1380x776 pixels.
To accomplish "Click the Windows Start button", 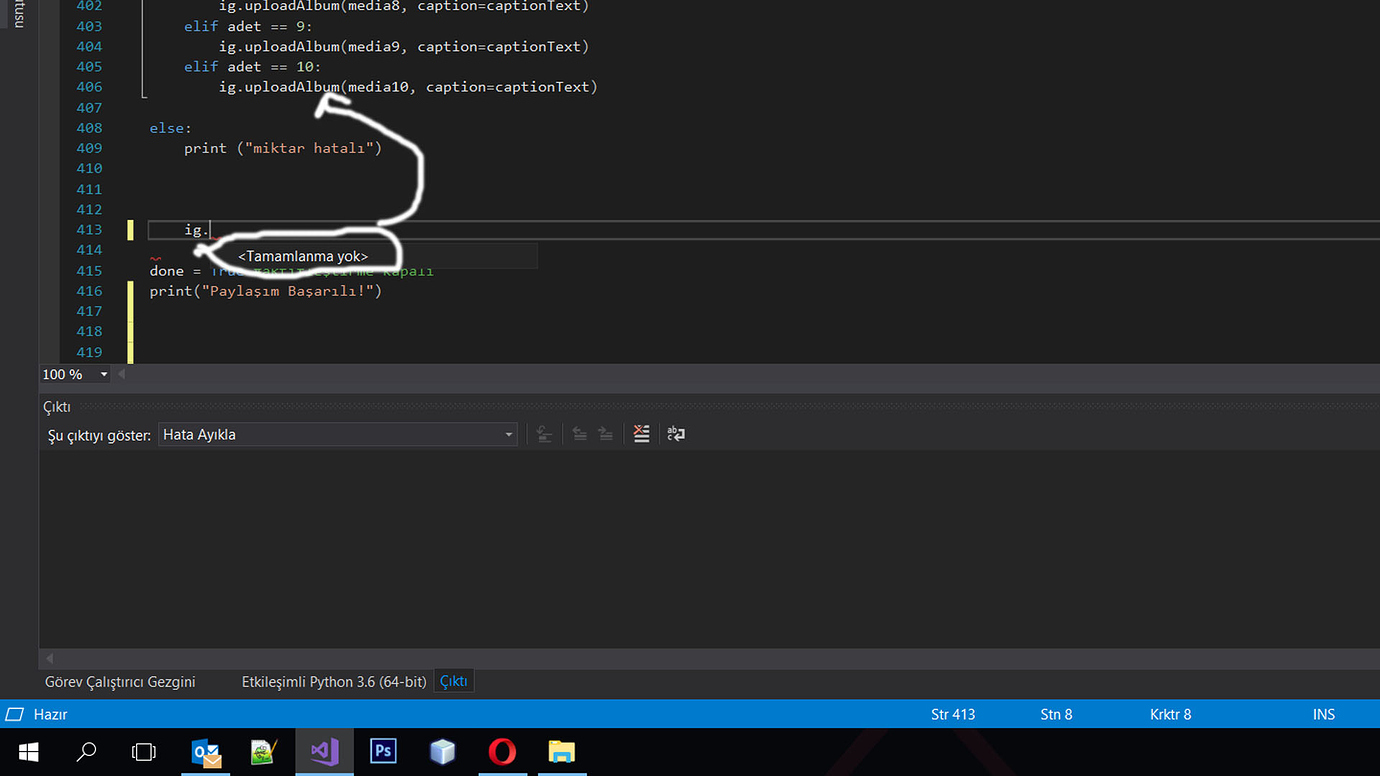I will tap(28, 751).
